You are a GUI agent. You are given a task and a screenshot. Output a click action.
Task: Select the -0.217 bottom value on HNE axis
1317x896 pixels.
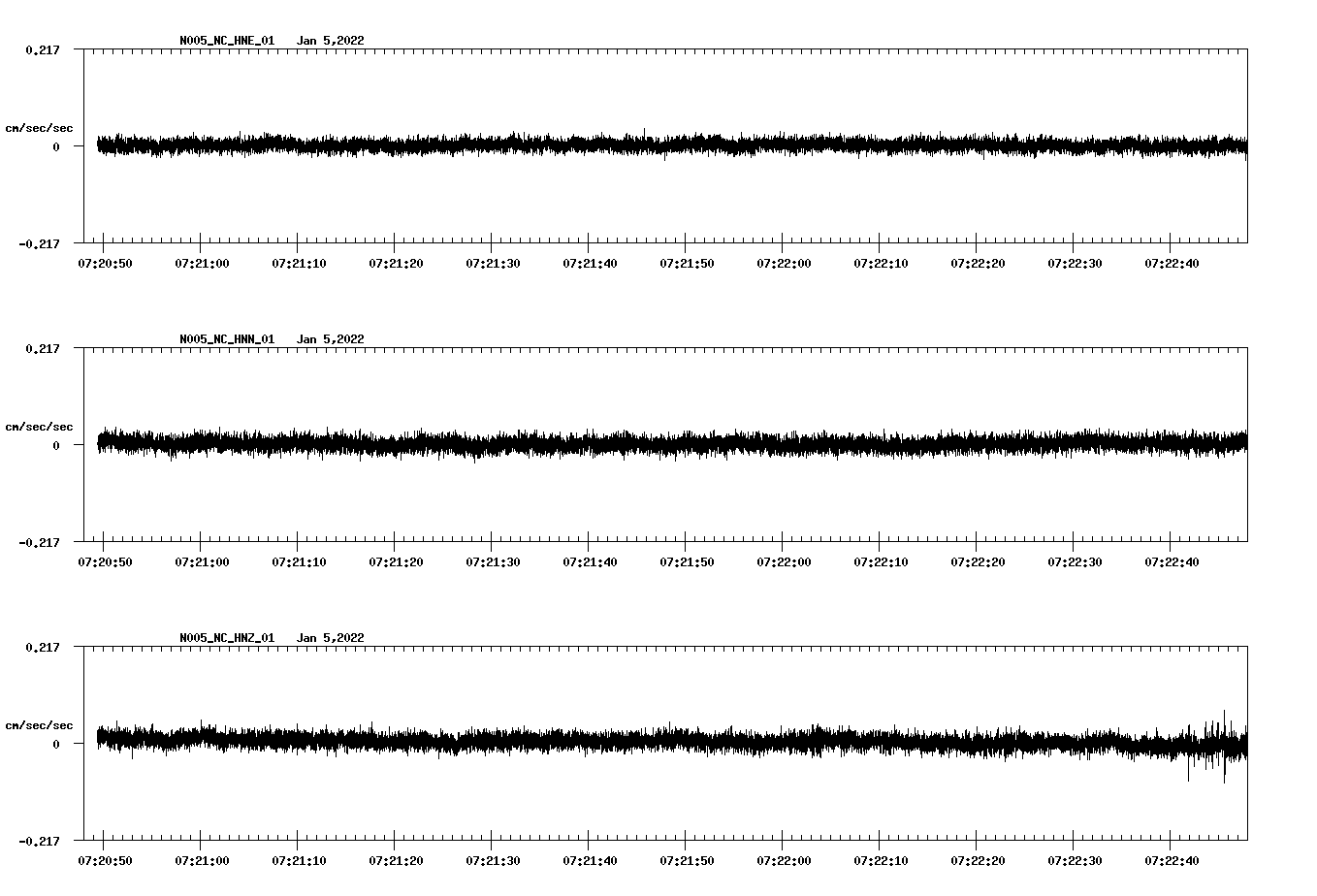39,243
